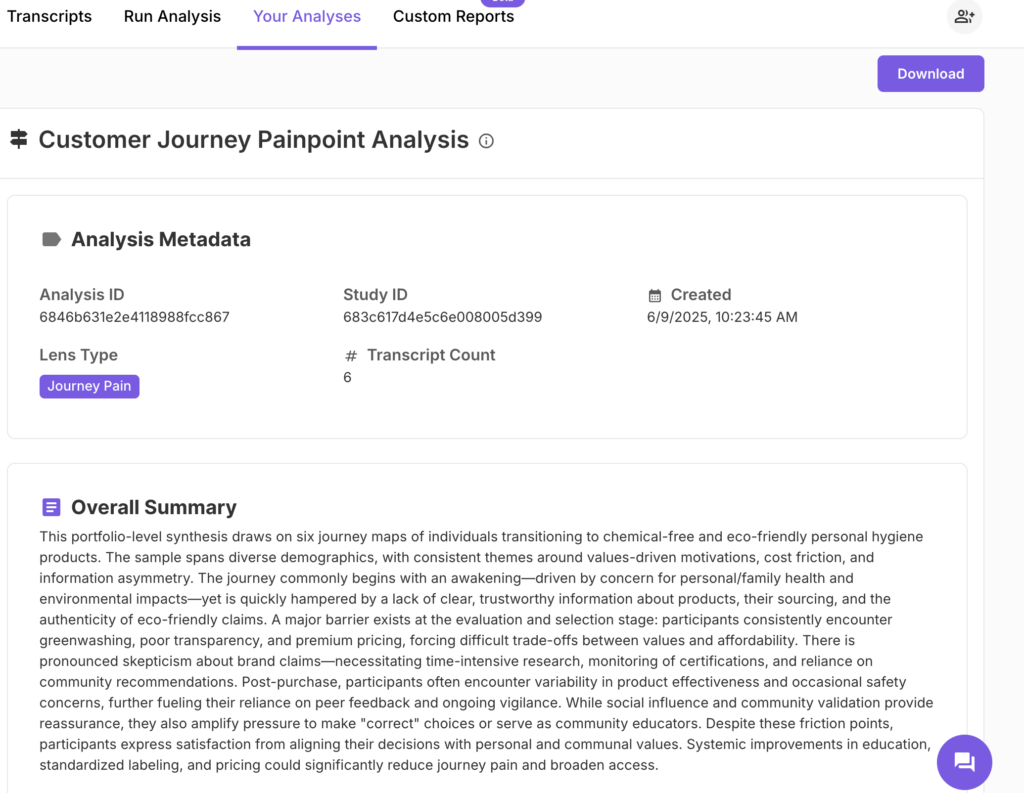This screenshot has height=793, width=1024.
Task: Click the calendar icon next to Created
Action: point(654,294)
